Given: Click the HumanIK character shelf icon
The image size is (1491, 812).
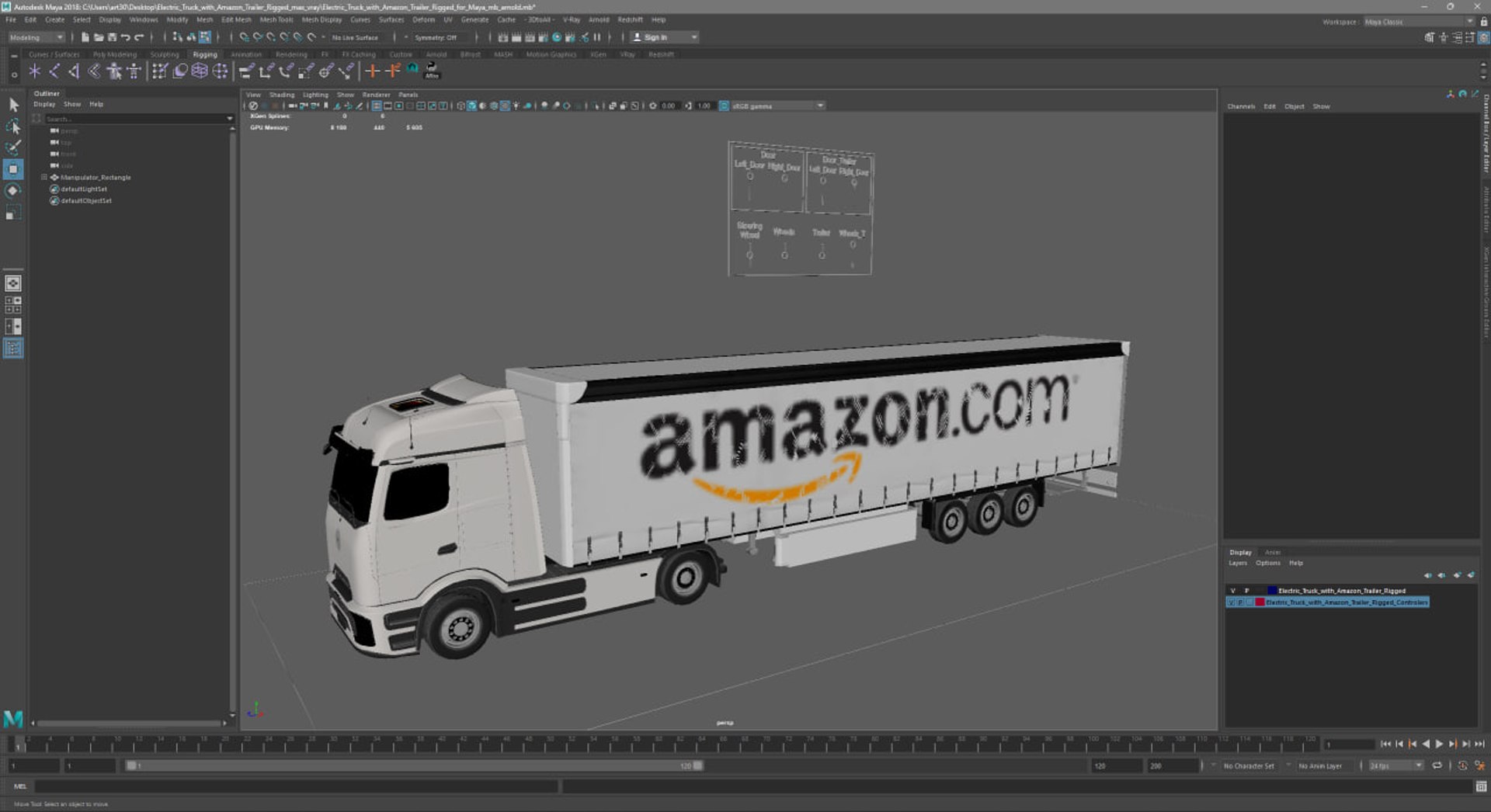Looking at the screenshot, I should (x=134, y=71).
